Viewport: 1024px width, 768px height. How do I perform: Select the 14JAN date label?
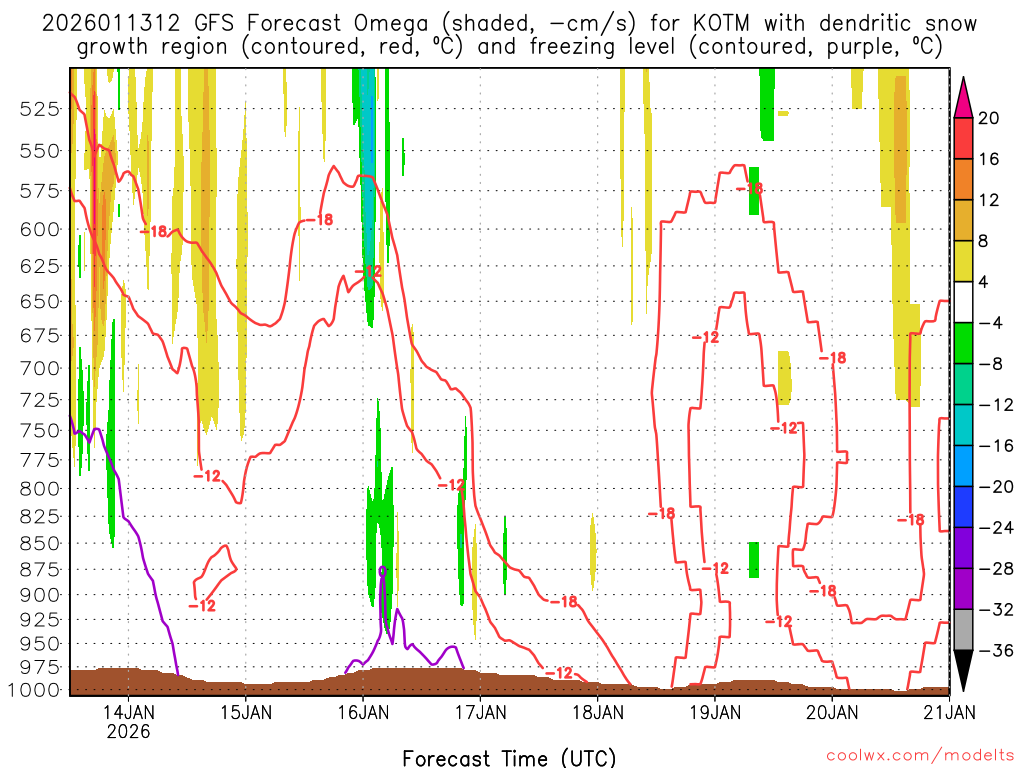[x=128, y=712]
